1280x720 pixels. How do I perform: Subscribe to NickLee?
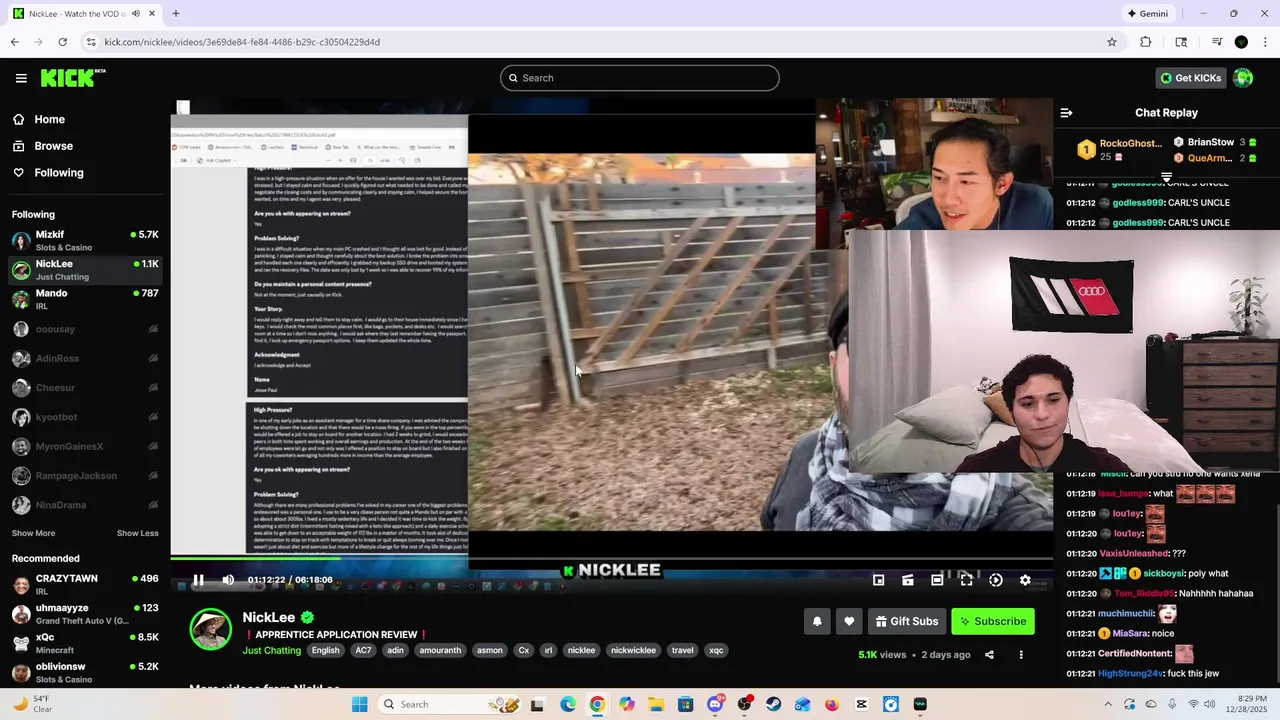[993, 621]
